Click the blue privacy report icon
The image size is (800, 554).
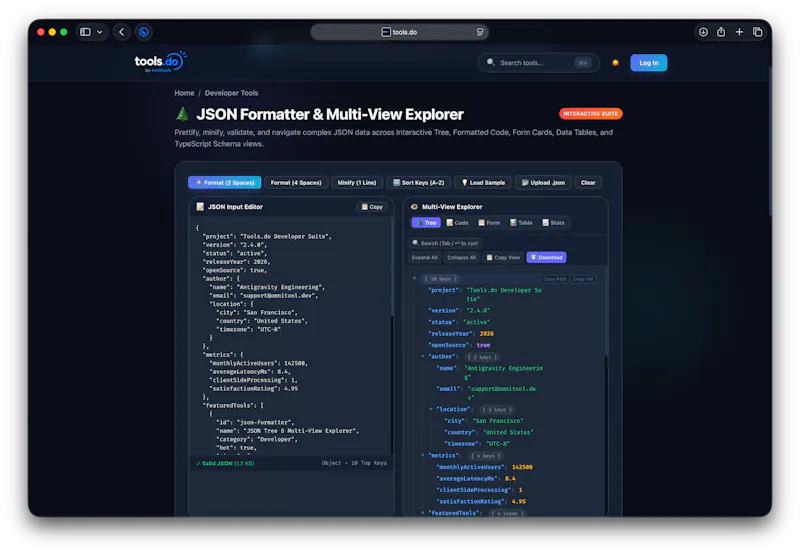pyautogui.click(x=144, y=32)
